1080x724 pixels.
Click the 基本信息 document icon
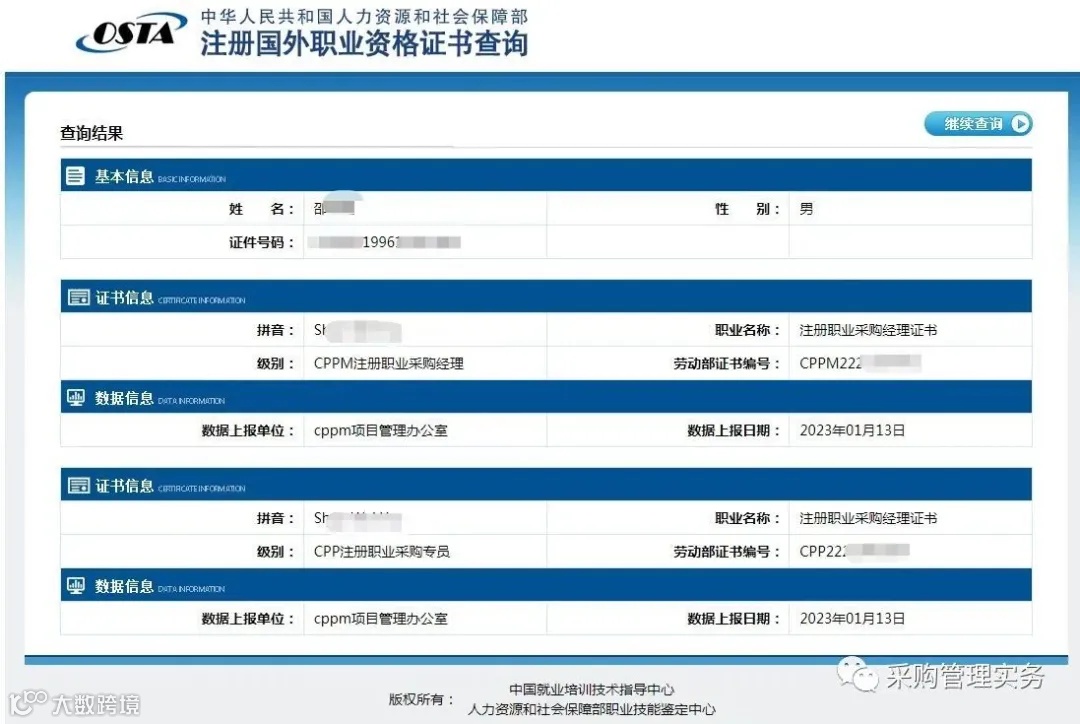coord(75,174)
